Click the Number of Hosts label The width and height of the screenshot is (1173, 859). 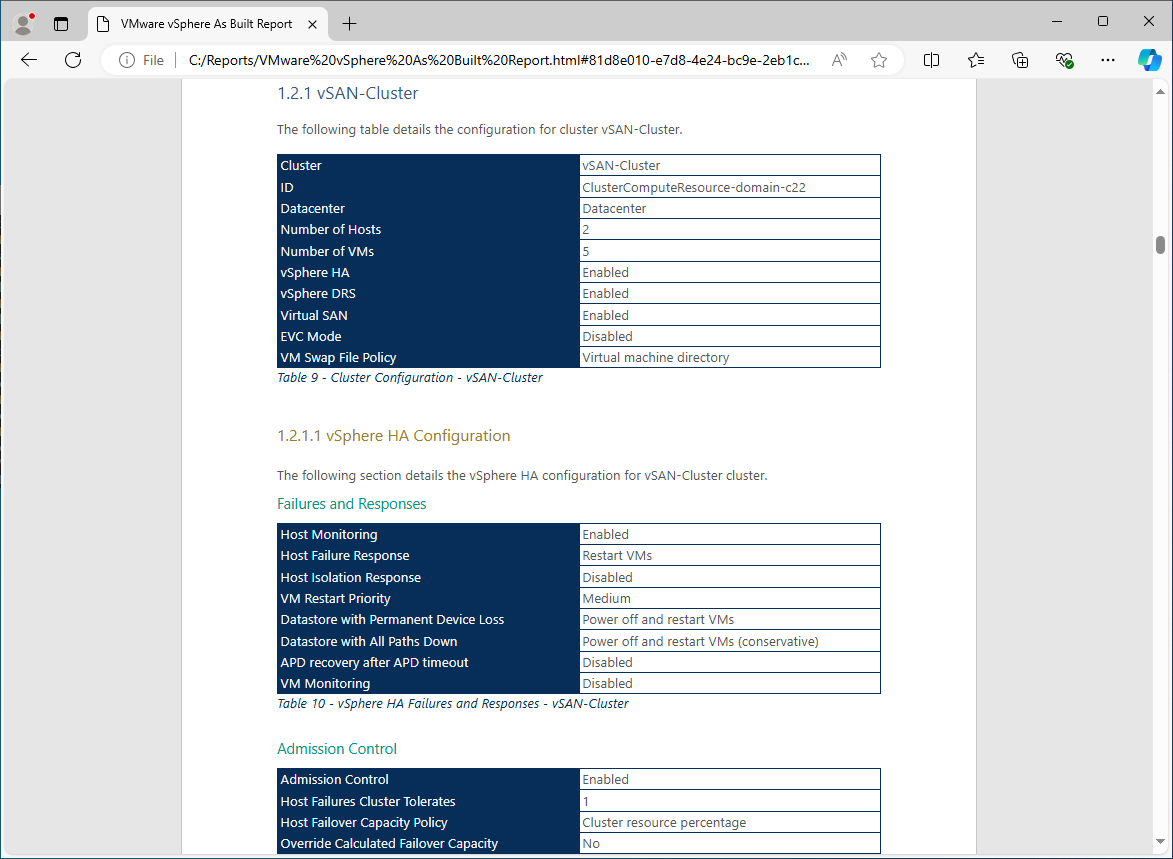click(x=331, y=230)
